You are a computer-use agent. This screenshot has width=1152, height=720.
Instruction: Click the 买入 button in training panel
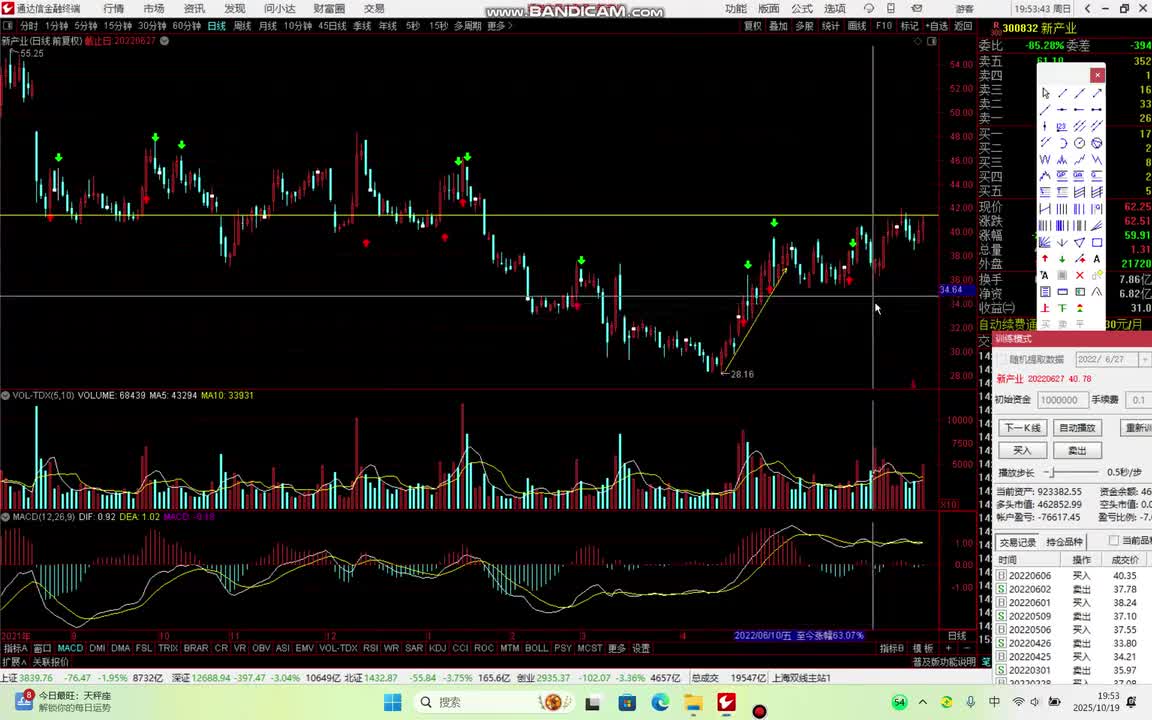(x=1023, y=450)
